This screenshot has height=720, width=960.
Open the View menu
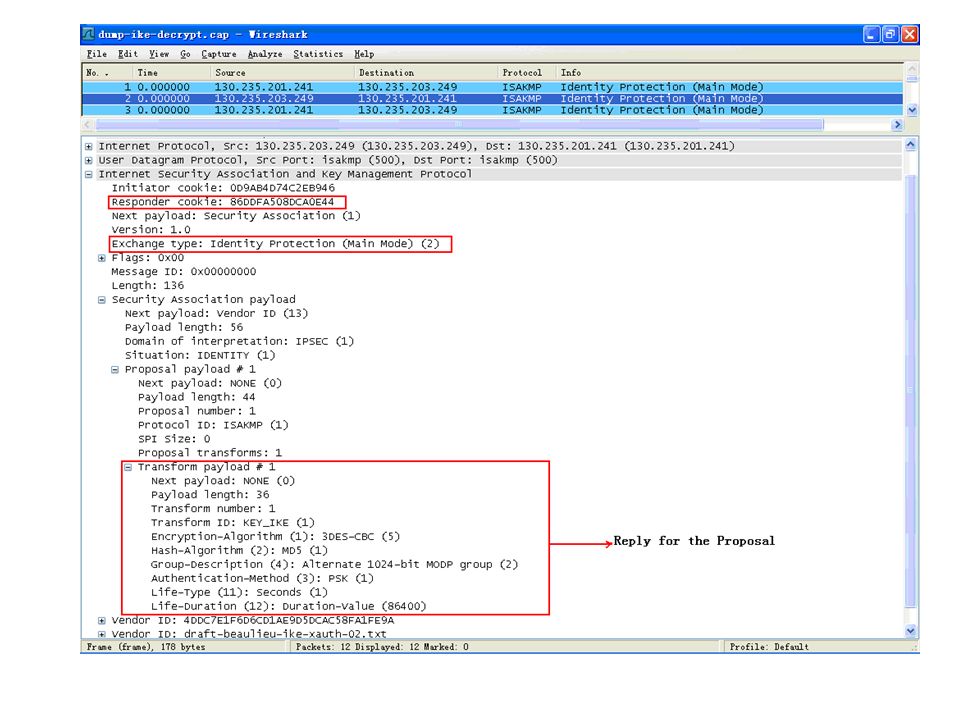point(159,54)
